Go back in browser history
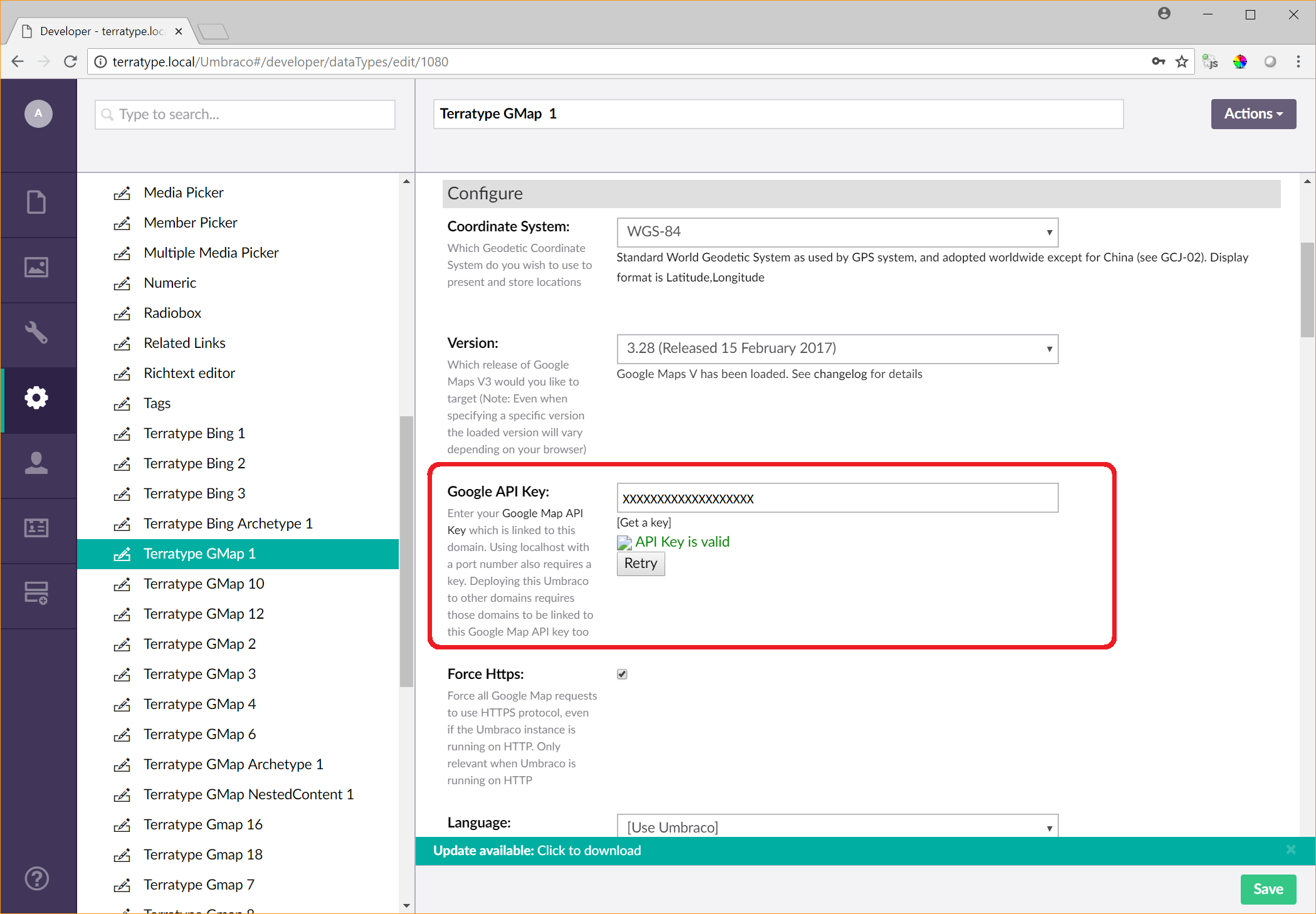 (18, 61)
